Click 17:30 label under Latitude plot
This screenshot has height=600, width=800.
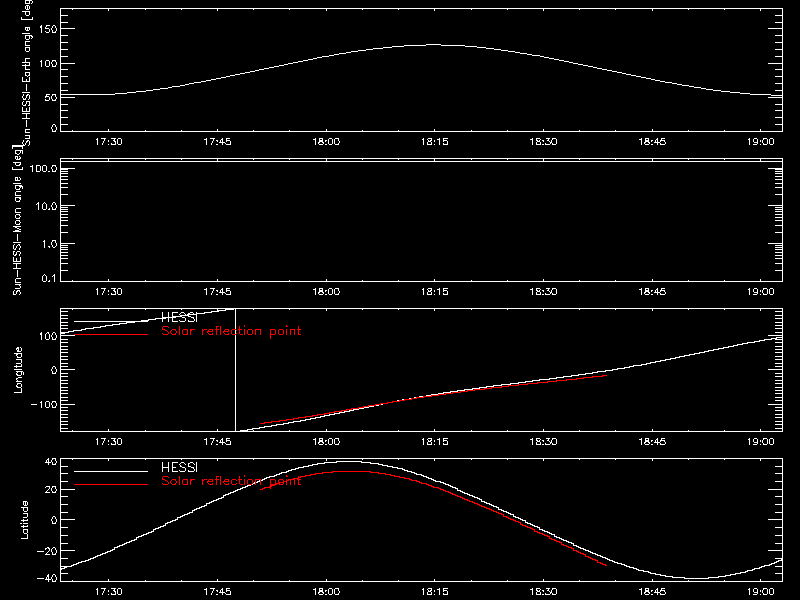[x=109, y=591]
